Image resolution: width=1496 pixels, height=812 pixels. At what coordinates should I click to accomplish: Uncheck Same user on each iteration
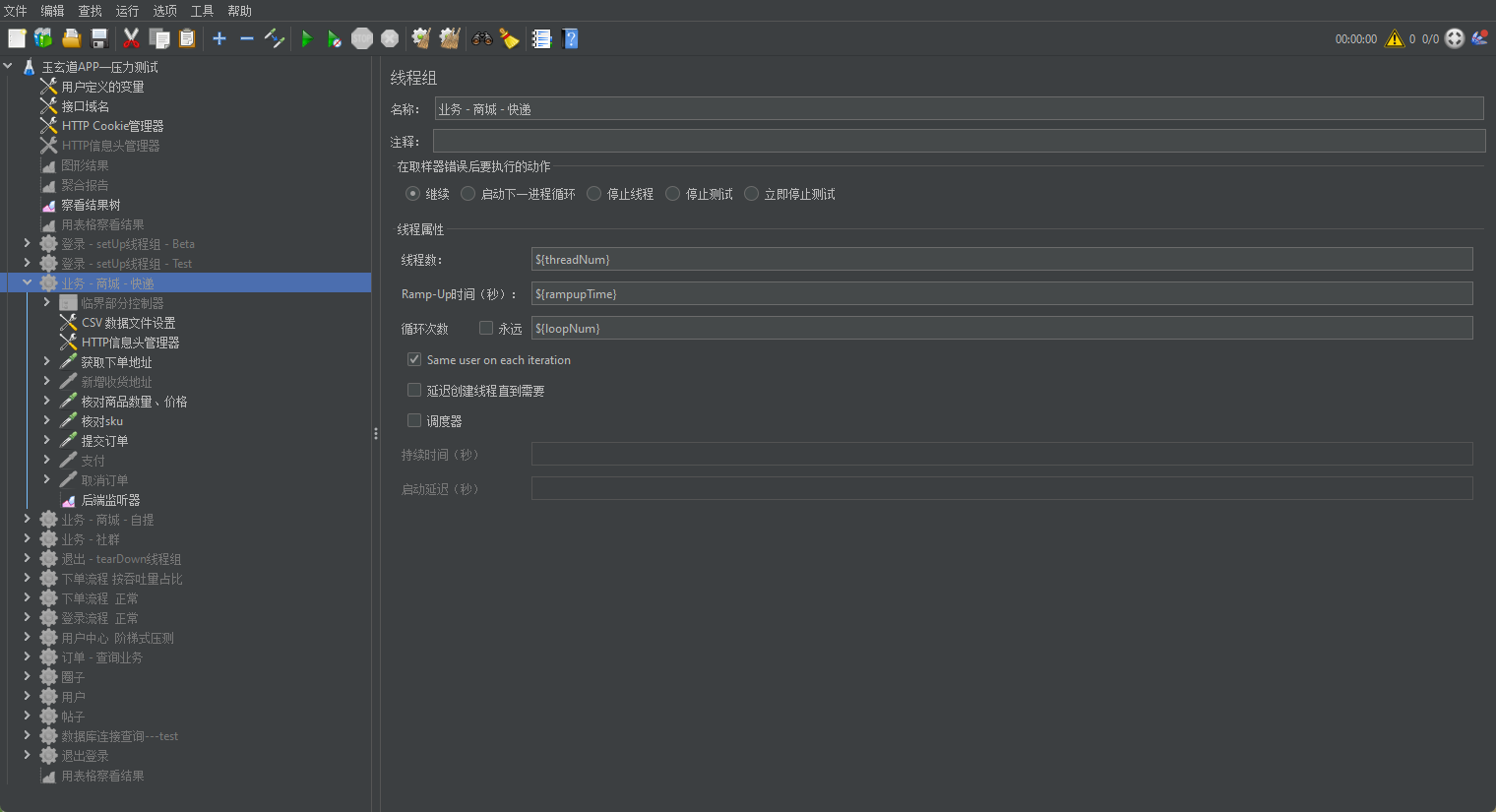click(x=414, y=360)
